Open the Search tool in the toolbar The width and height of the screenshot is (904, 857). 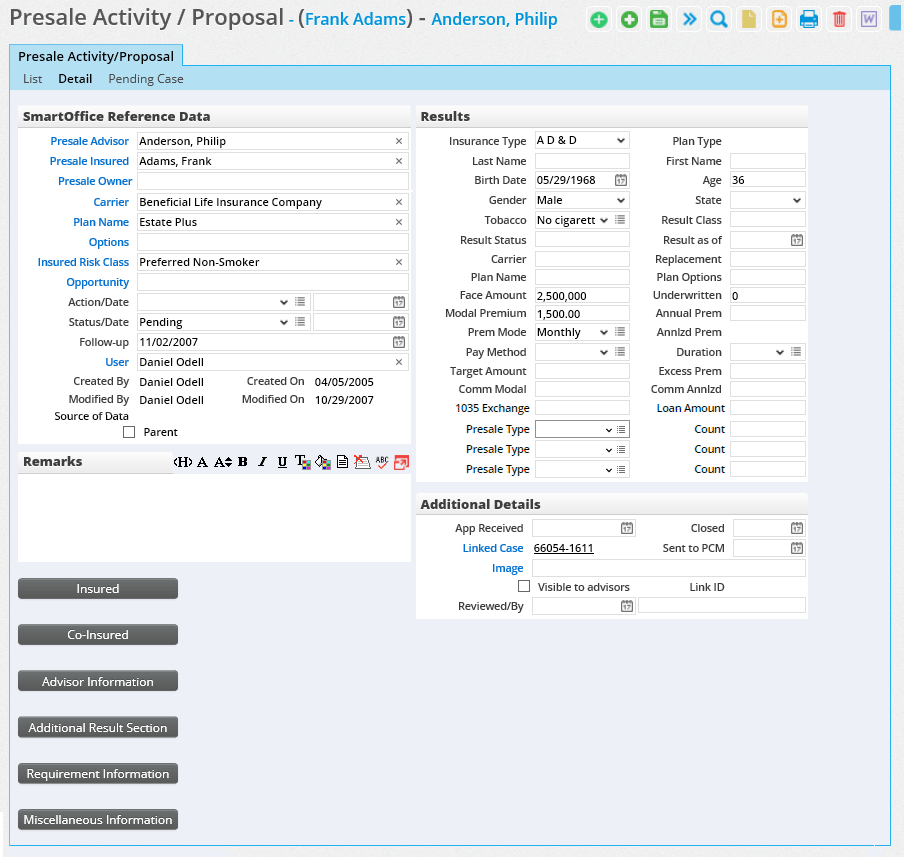coord(719,18)
